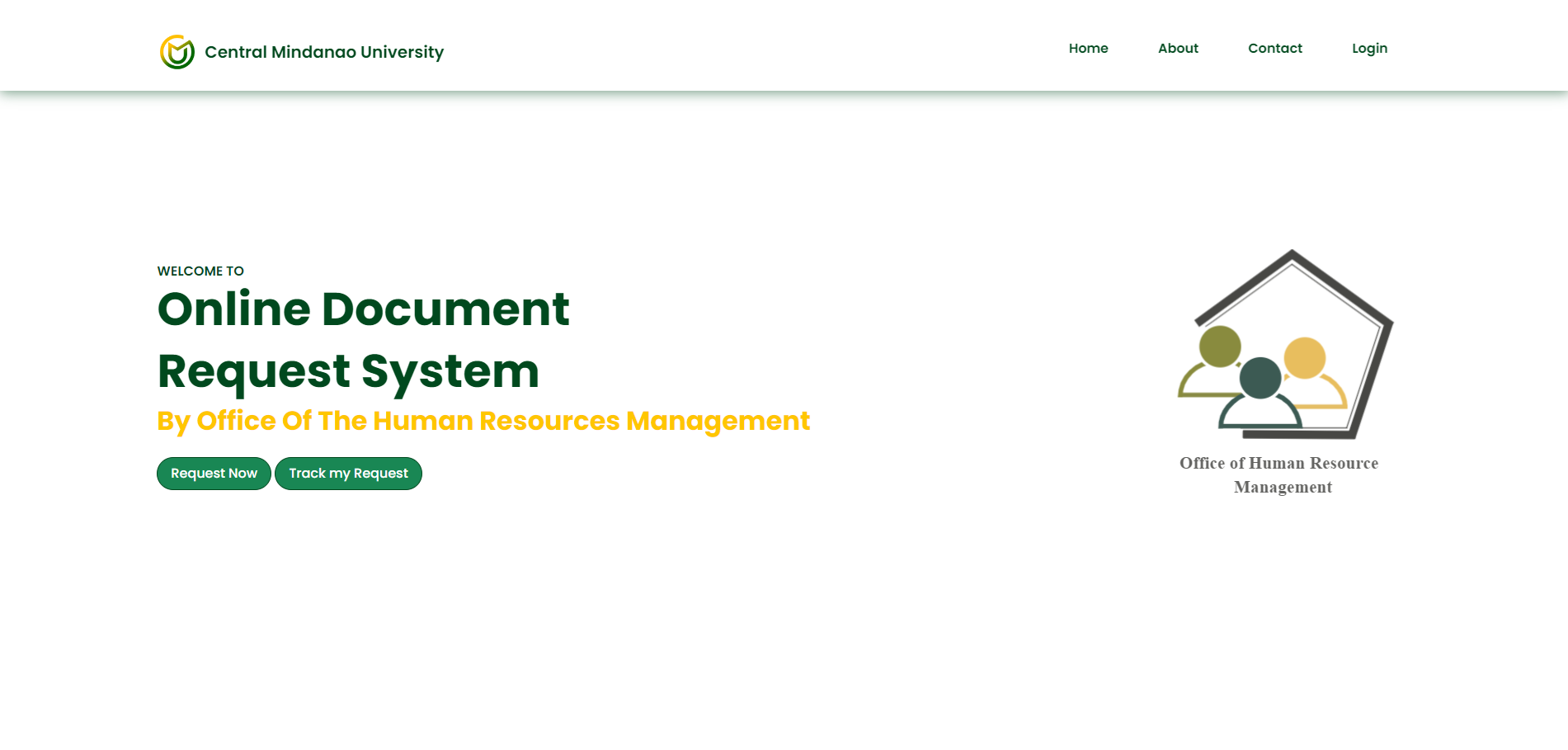Select the Contact navigation item
This screenshot has height=750, width=1568.
tap(1274, 48)
